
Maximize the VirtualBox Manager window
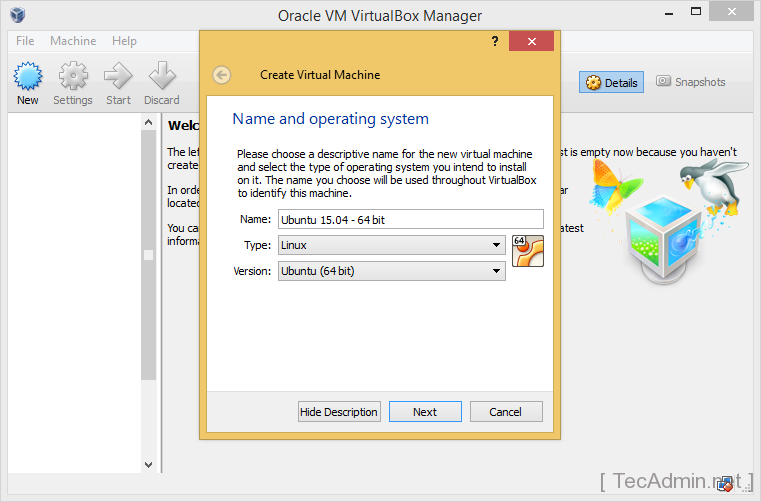[696, 12]
